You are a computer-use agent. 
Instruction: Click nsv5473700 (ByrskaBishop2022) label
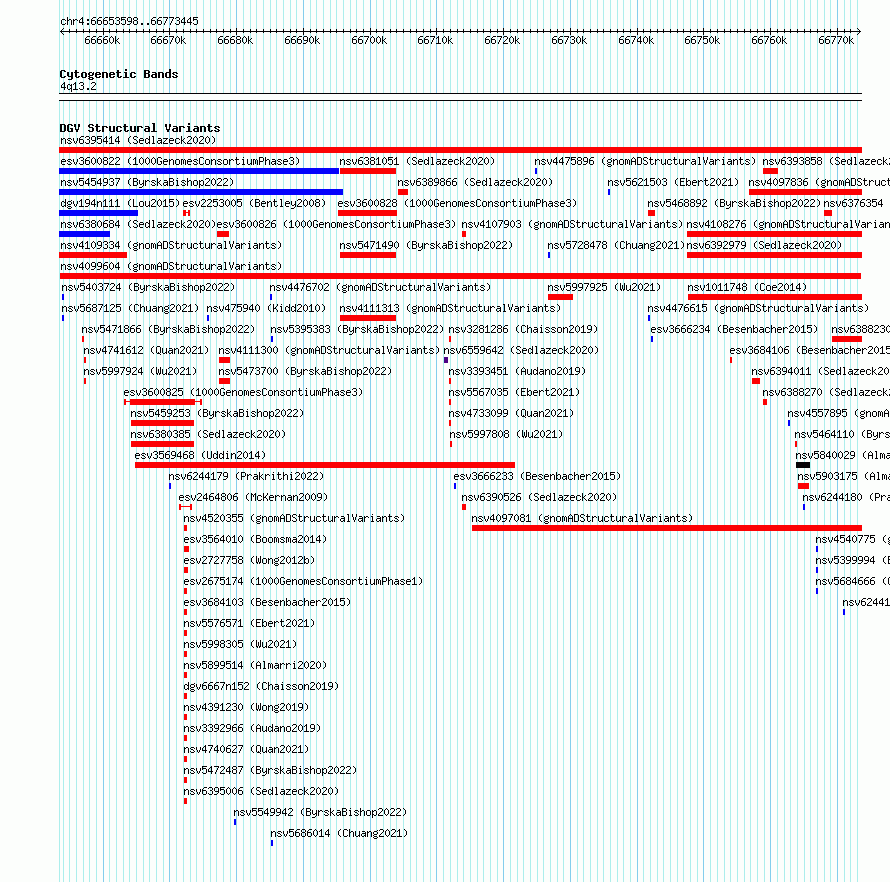point(305,371)
